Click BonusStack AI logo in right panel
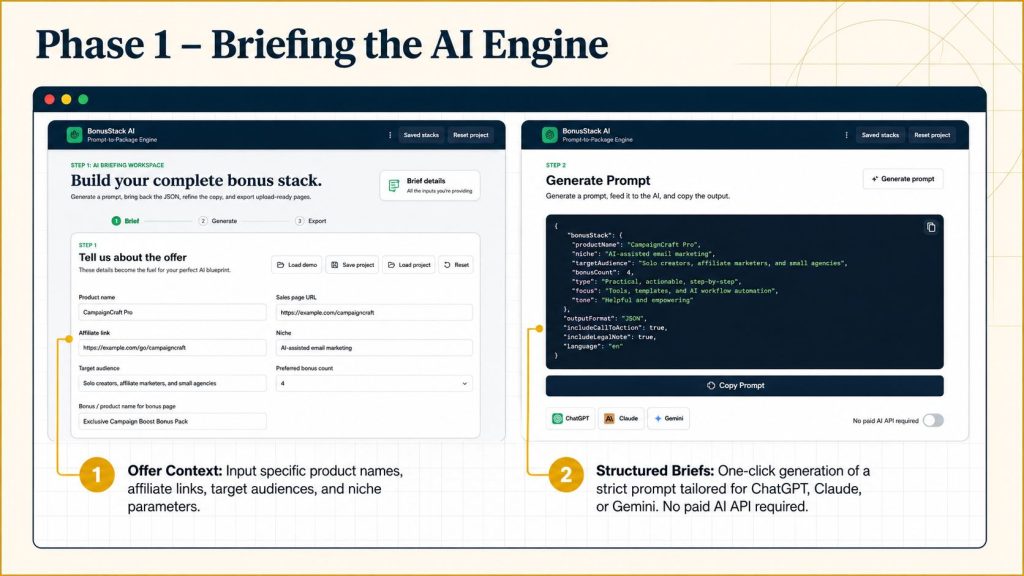 pos(550,135)
